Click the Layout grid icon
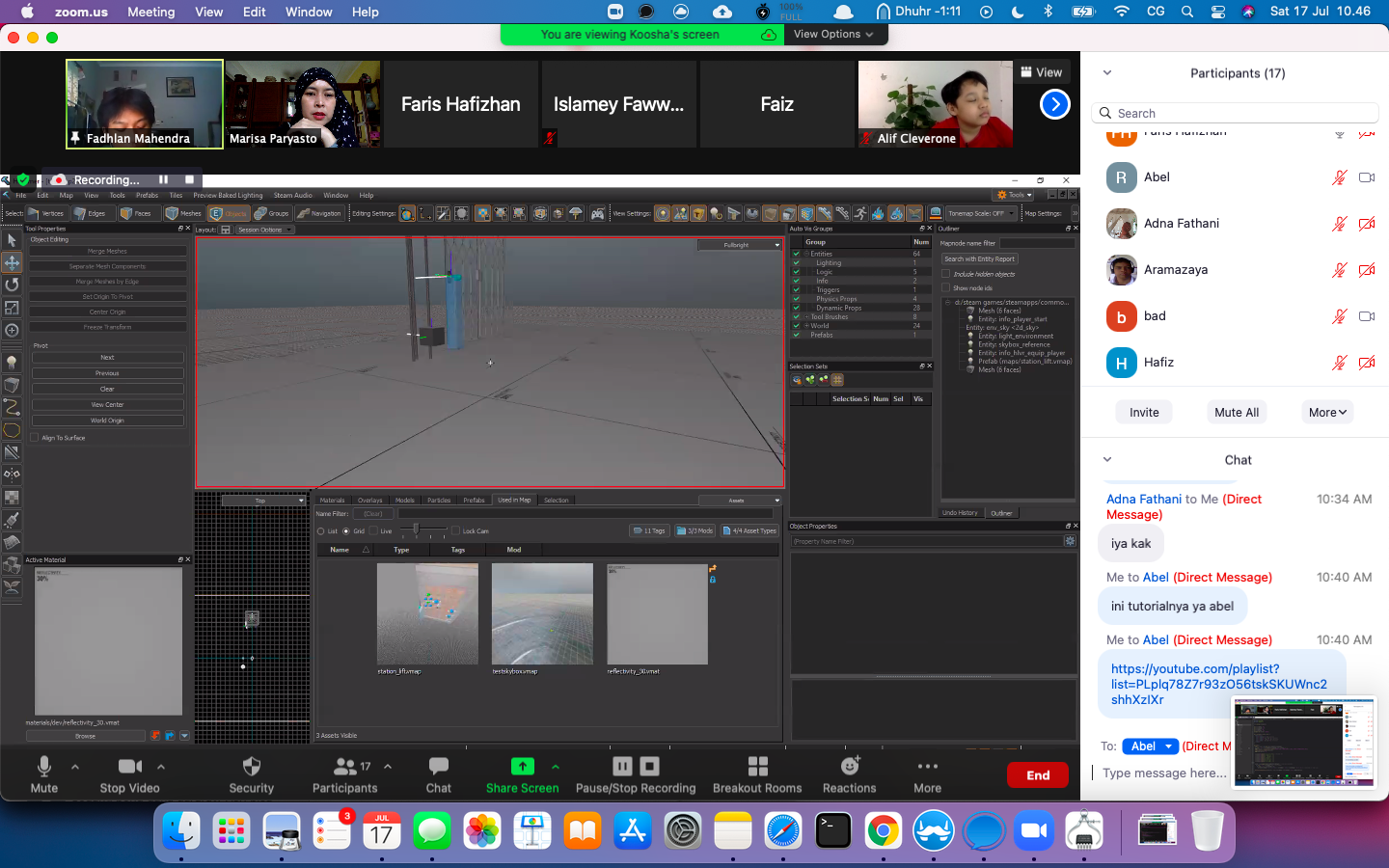Viewport: 1389px width, 868px height. tap(226, 230)
